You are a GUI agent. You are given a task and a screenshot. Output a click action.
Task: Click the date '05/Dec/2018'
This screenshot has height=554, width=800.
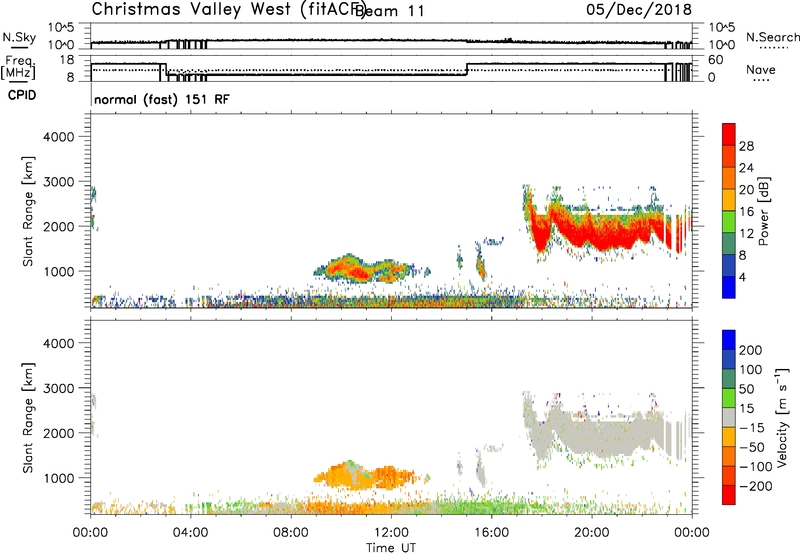click(639, 10)
